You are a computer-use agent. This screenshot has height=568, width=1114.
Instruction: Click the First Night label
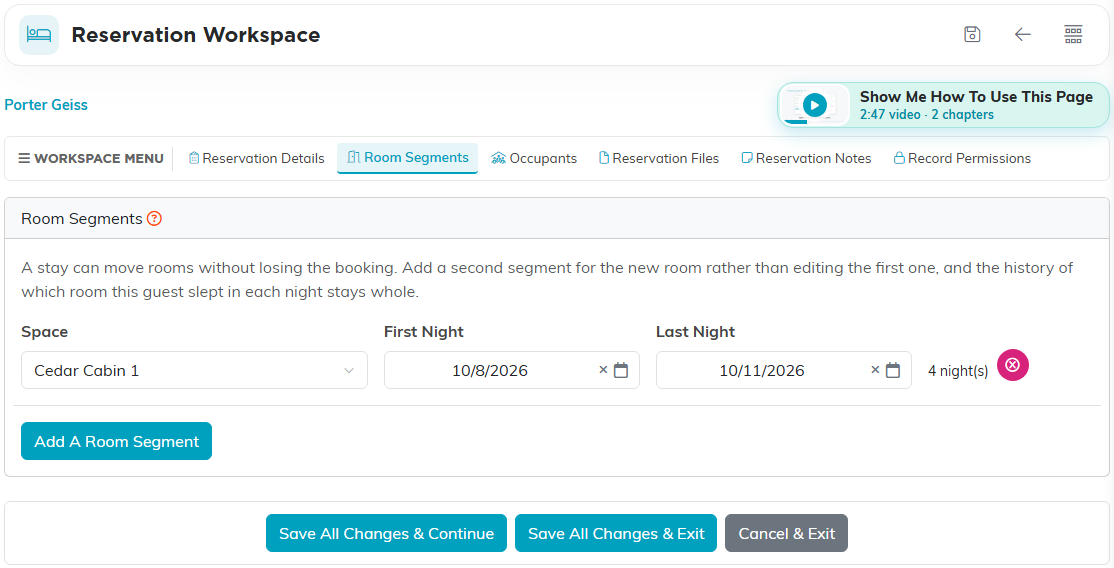click(424, 332)
